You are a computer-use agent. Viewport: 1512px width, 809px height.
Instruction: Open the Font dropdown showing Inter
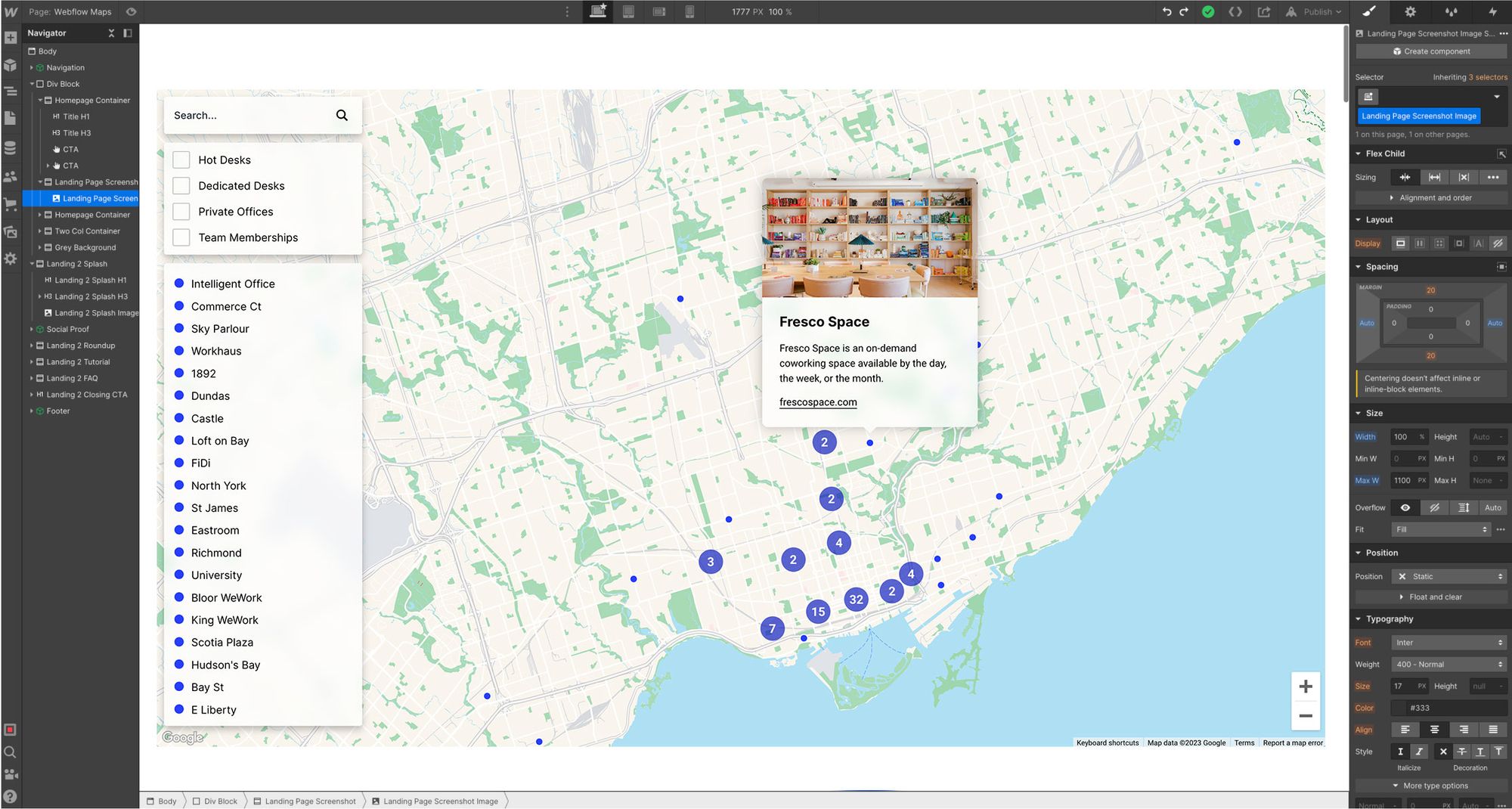[x=1448, y=642]
